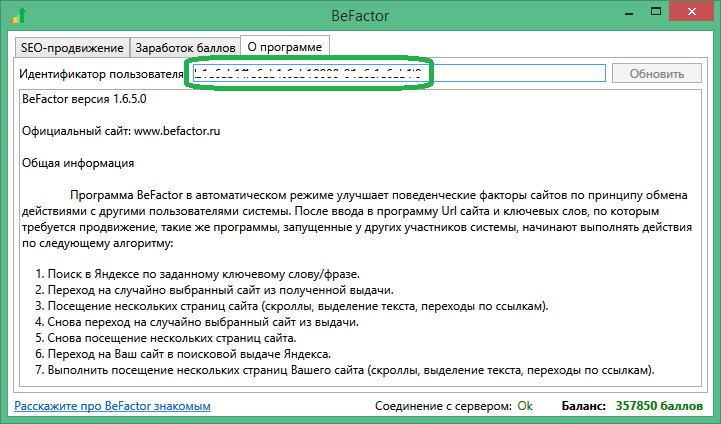Screen dimensions: 721x424
Task: Click step 4 Снова переход на случайно выбранный сайт
Action: click(x=197, y=322)
